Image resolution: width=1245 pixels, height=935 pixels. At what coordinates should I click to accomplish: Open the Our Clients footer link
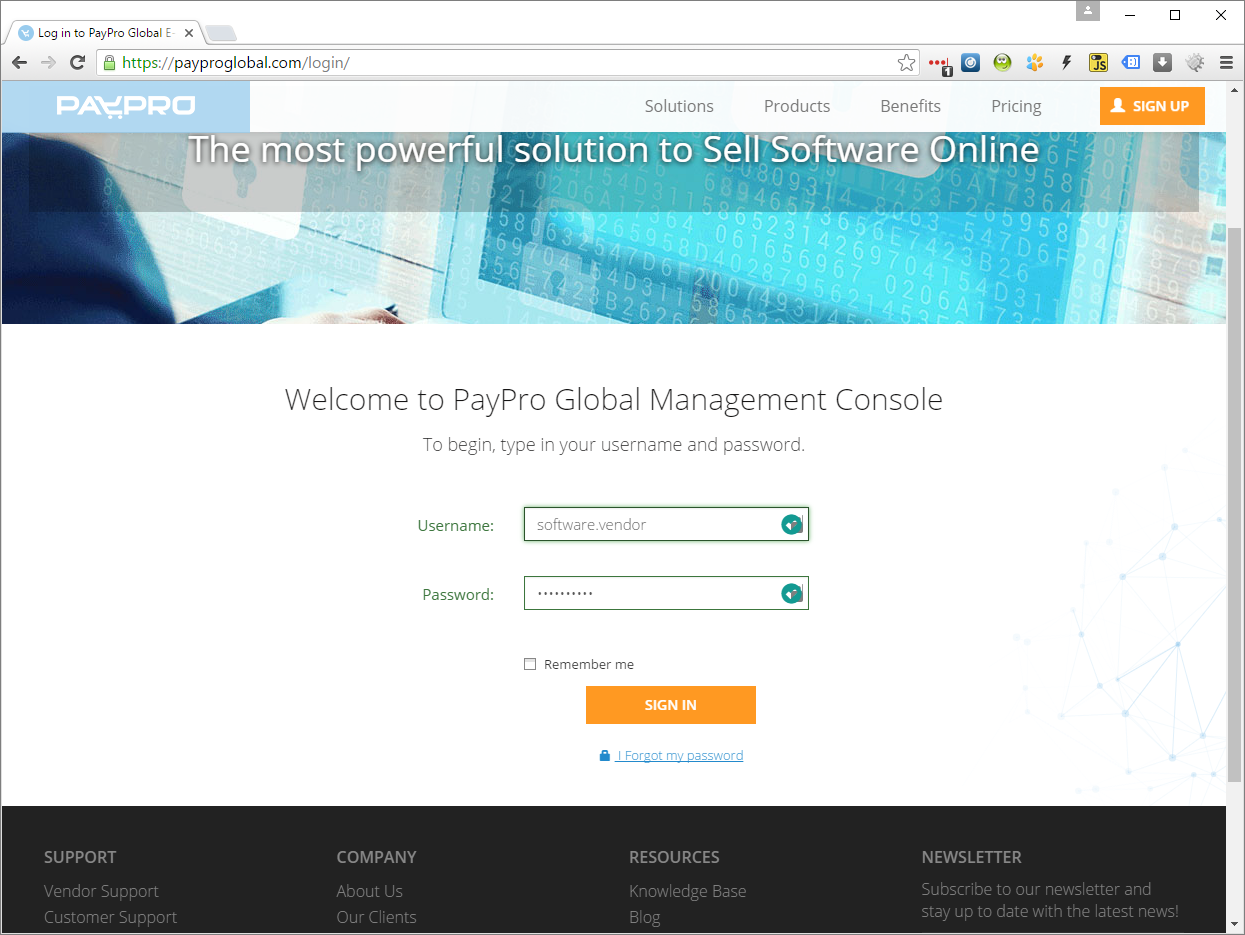pos(376,917)
